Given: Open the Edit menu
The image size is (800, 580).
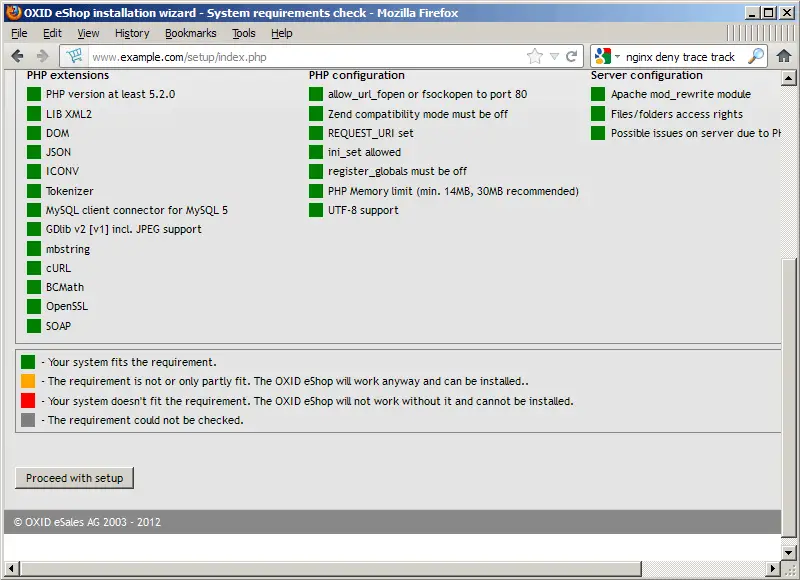Looking at the screenshot, I should click(x=52, y=33).
